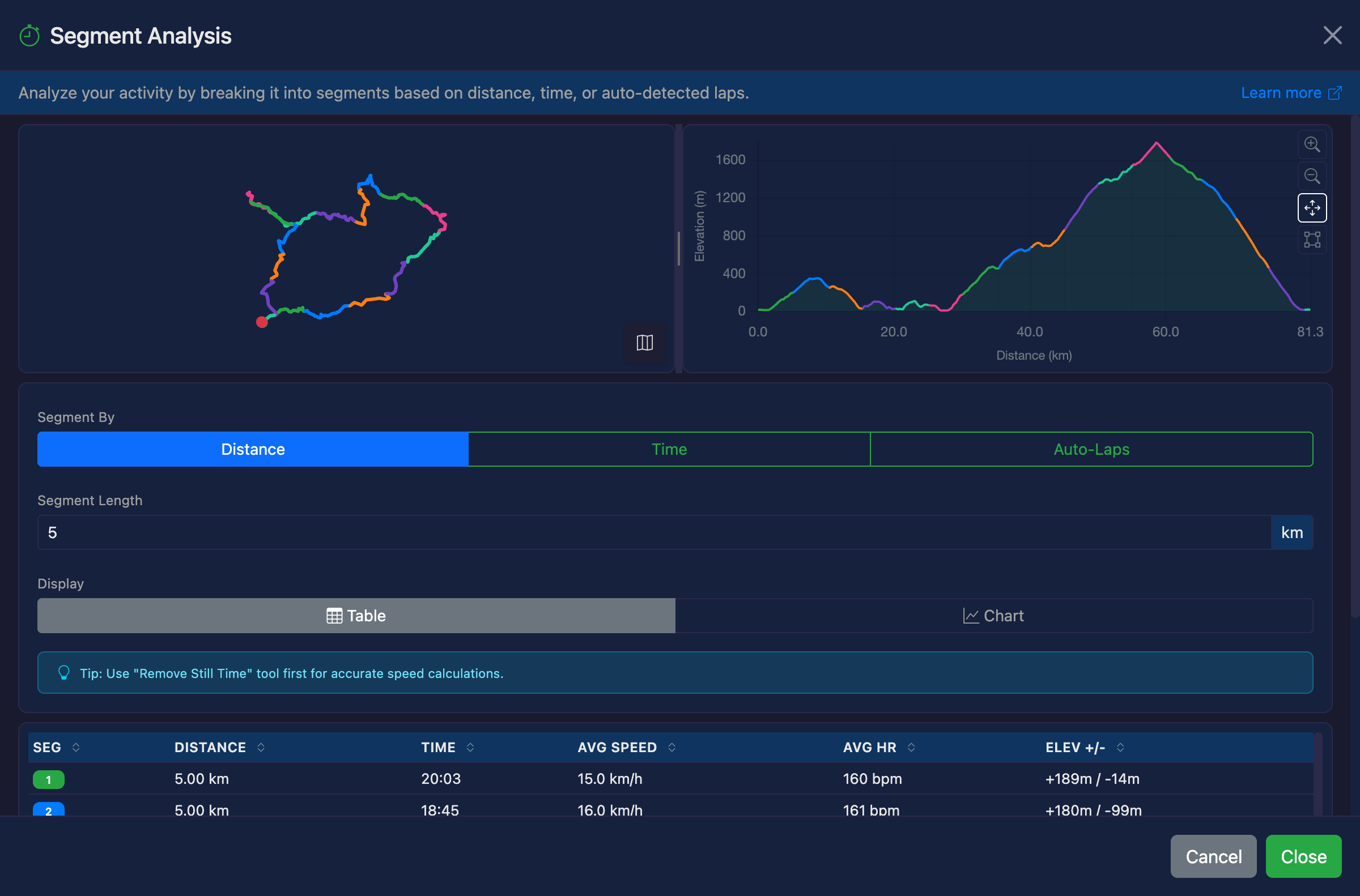Click the 18:45 time cell
This screenshot has height=896, width=1360.
(x=440, y=810)
